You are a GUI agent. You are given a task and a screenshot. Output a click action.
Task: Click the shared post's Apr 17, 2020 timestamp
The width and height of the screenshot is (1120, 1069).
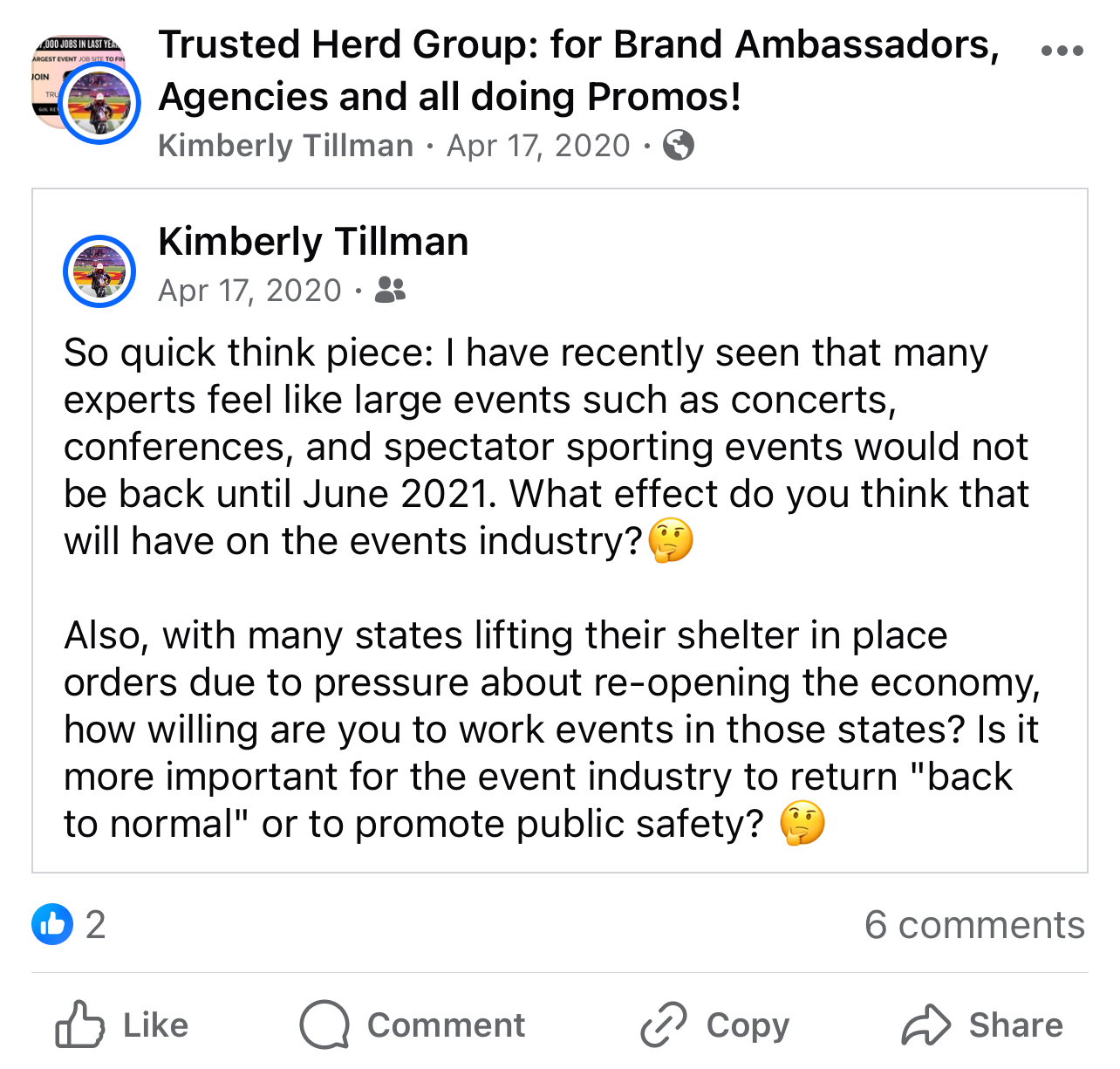tap(249, 290)
